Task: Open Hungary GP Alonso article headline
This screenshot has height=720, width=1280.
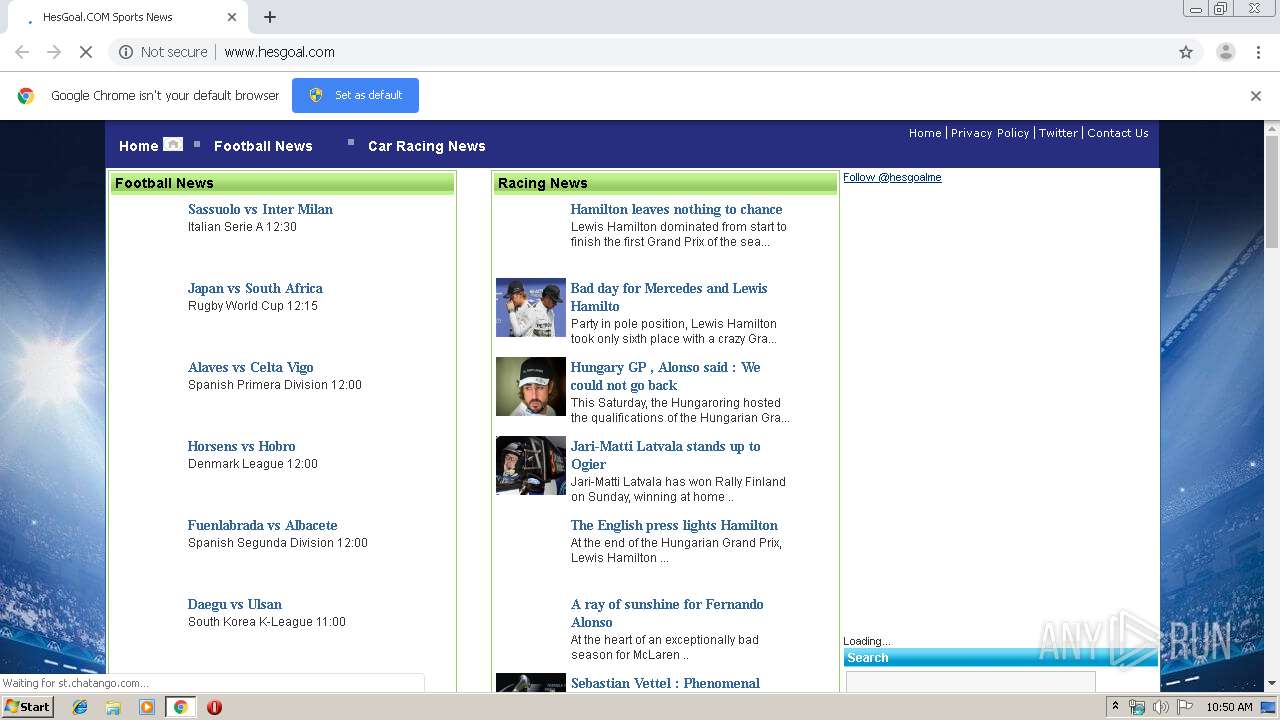Action: click(666, 376)
